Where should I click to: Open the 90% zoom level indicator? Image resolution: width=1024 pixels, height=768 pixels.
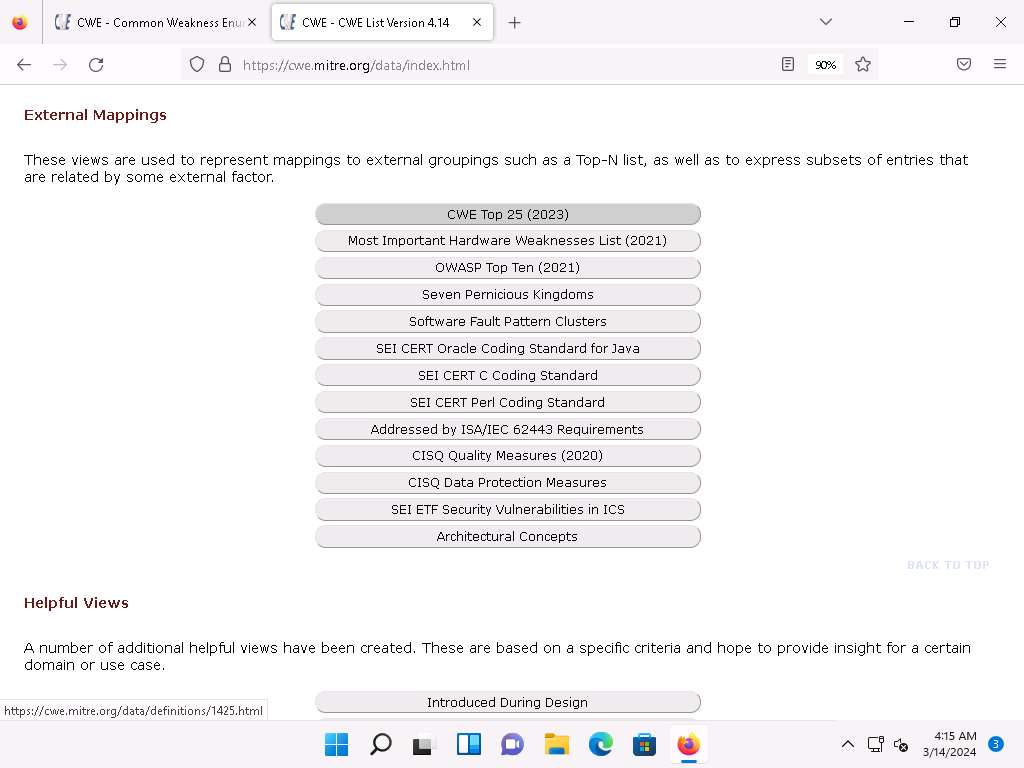[825, 65]
